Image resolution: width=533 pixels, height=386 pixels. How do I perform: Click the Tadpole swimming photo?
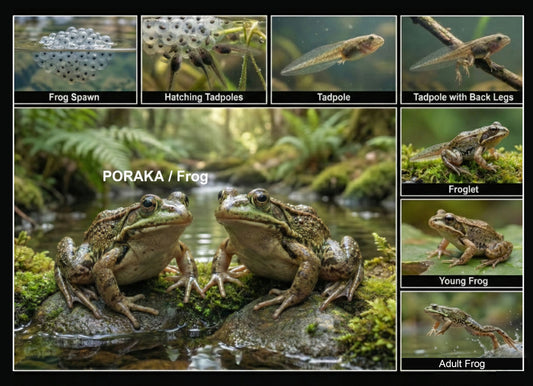334,54
